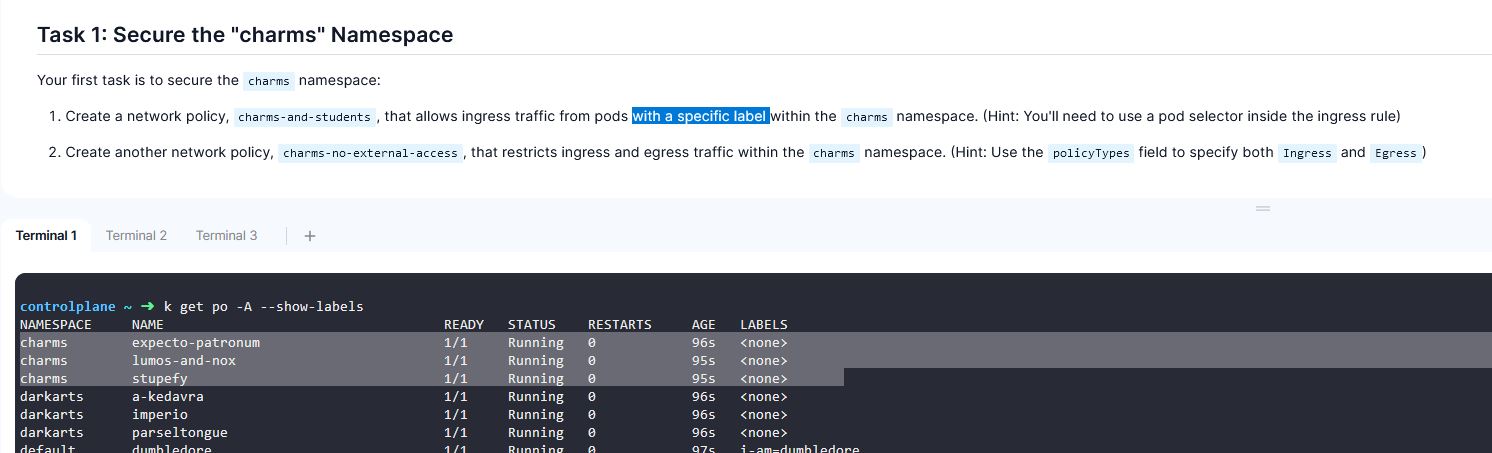
Task: Click the LABELS column header in output
Action: point(764,325)
